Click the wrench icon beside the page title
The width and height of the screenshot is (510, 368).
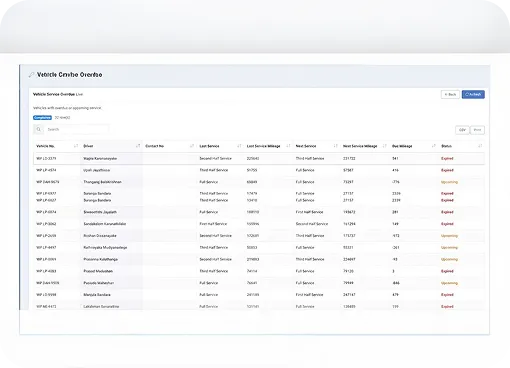pos(31,75)
